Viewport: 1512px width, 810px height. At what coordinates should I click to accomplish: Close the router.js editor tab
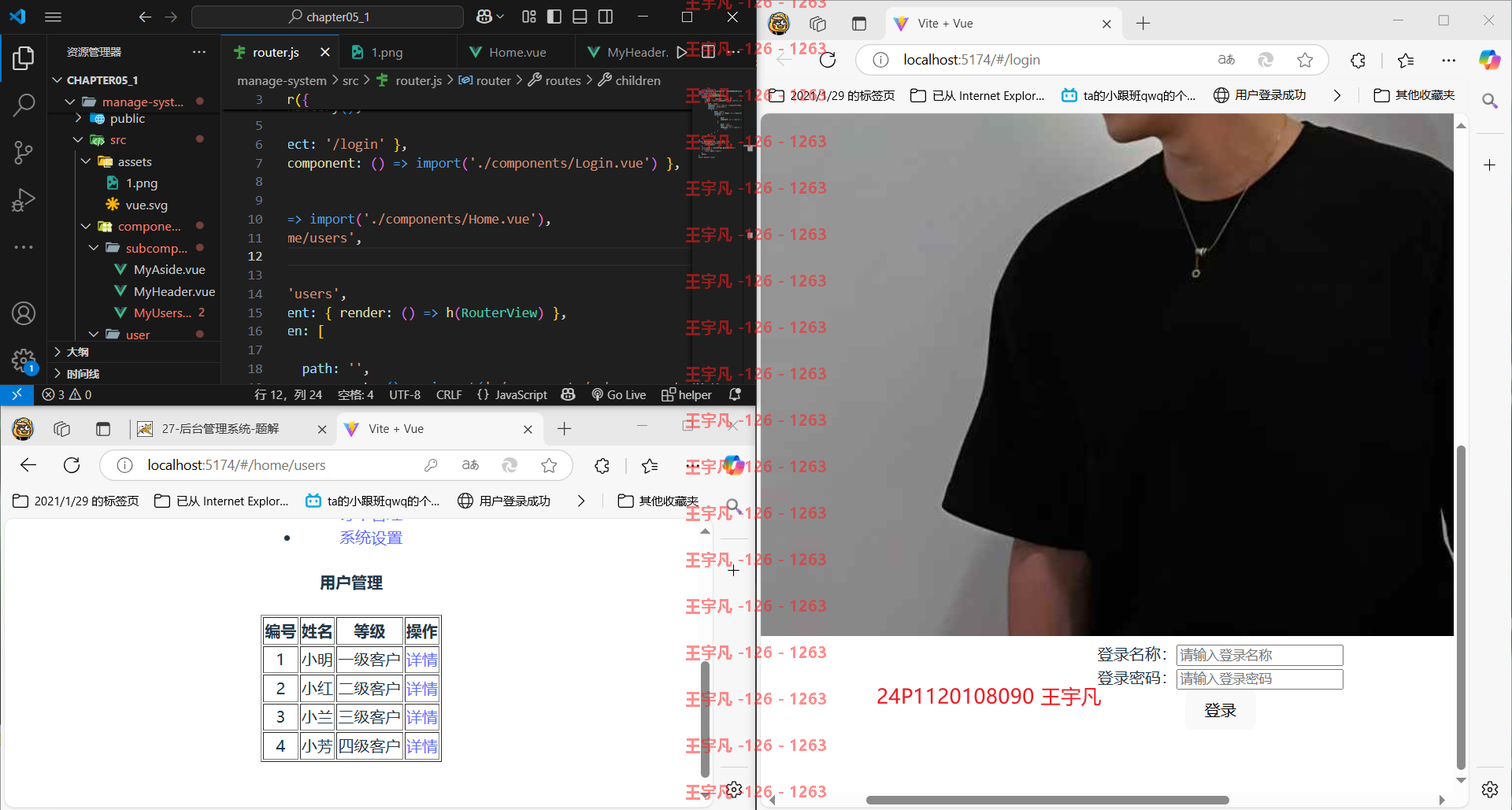pyautogui.click(x=325, y=52)
